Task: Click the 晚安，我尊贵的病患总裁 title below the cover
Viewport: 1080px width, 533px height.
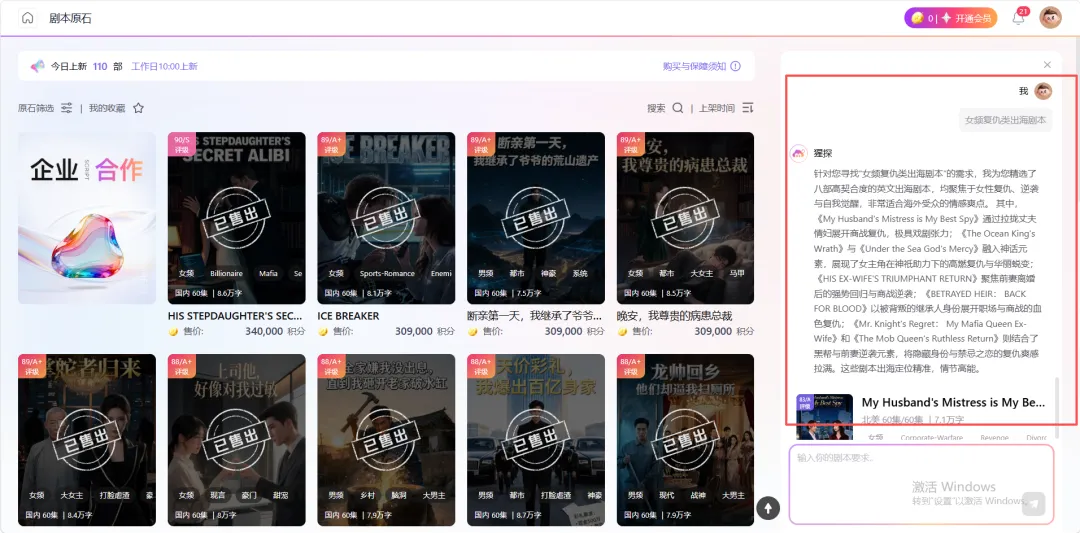Action: pyautogui.click(x=674, y=316)
